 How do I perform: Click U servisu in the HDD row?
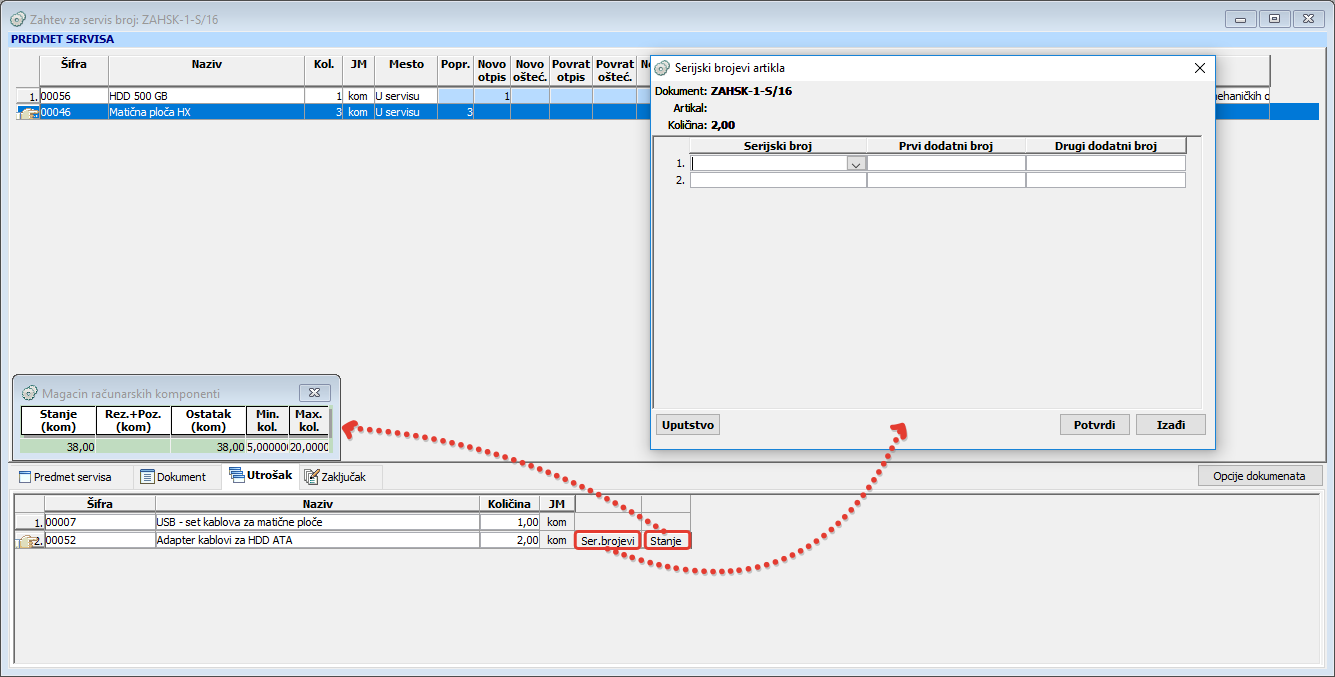pos(406,96)
